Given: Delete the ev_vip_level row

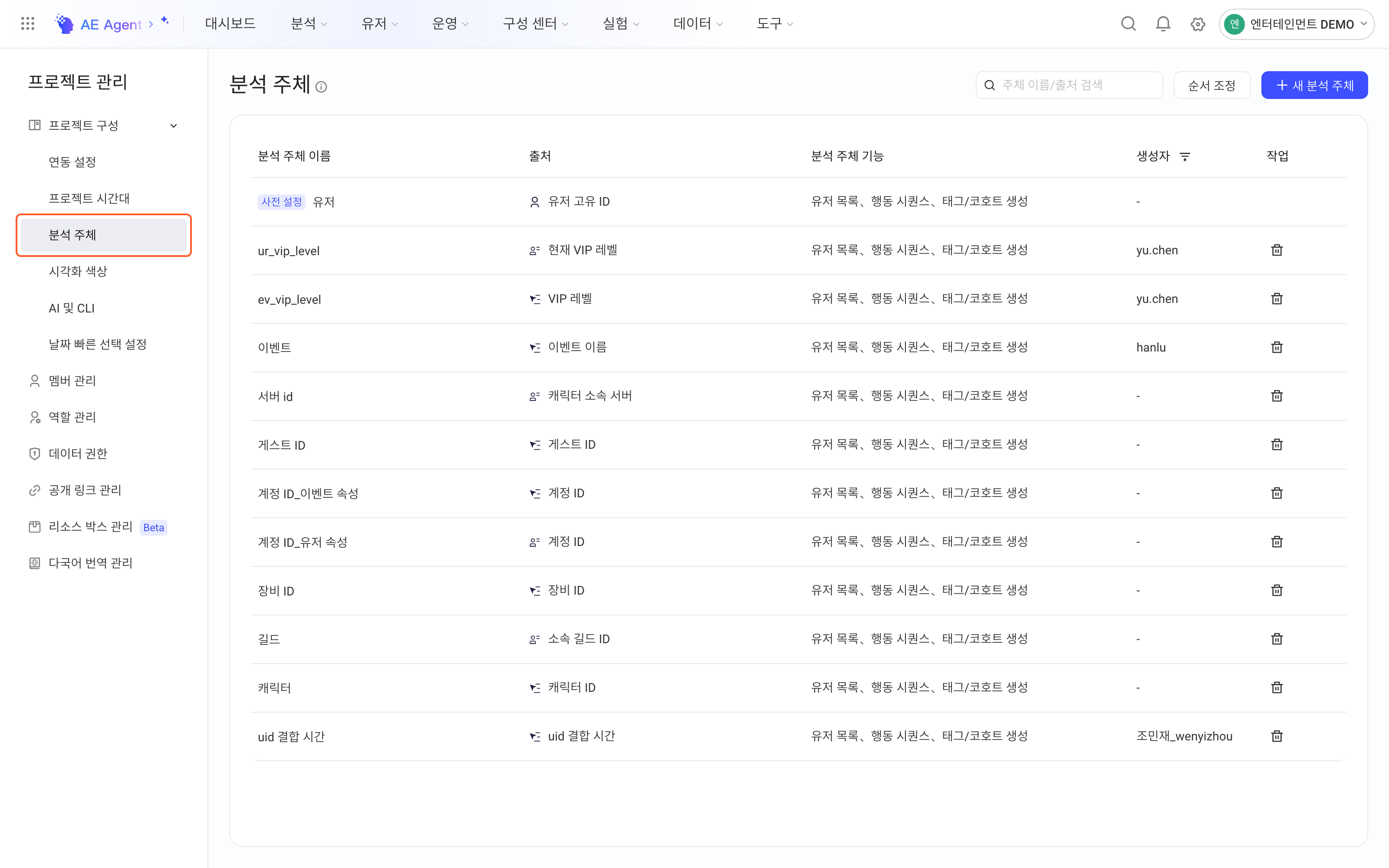Looking at the screenshot, I should [x=1277, y=299].
